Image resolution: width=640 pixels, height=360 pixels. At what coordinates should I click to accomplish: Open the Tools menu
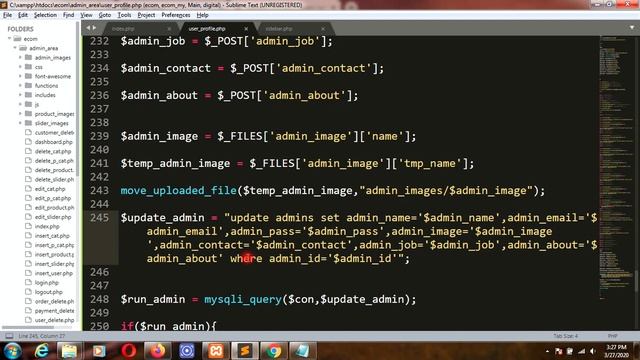click(x=124, y=15)
